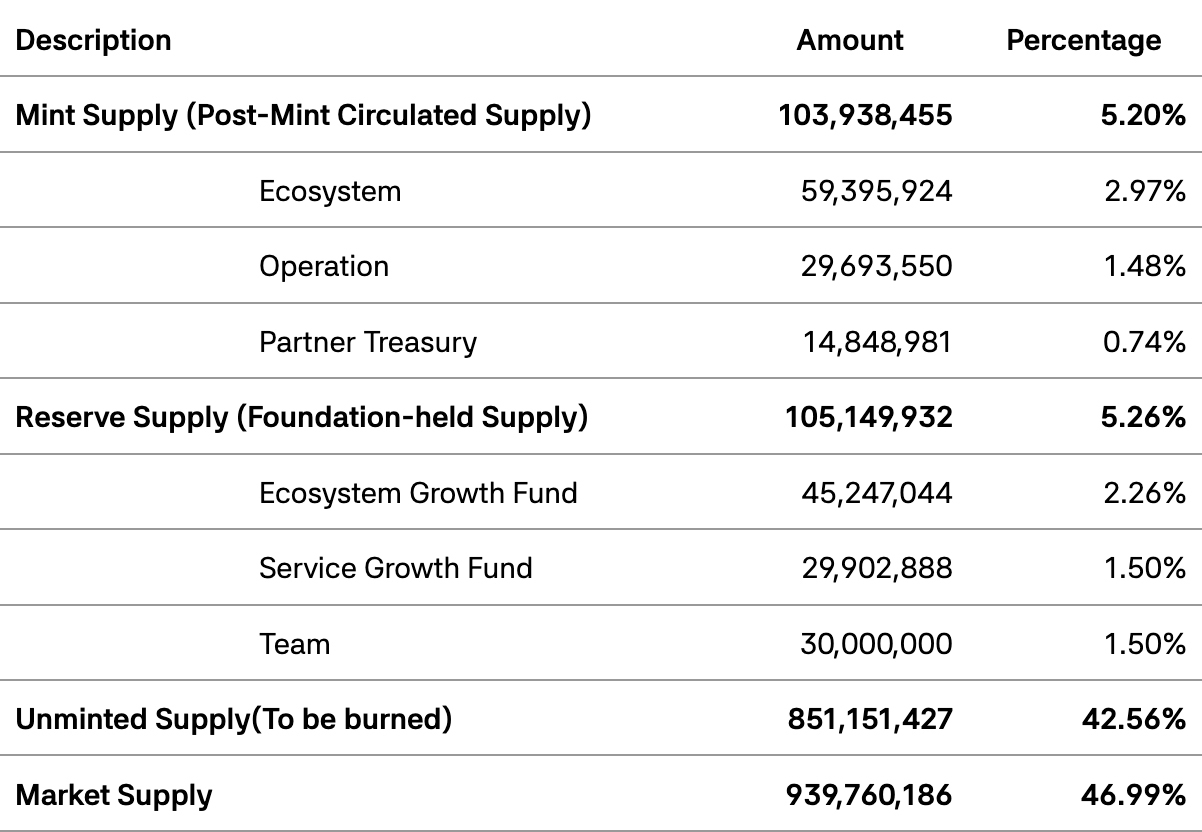Click the Service Growth Fund label
The height and width of the screenshot is (832, 1202).
pyautogui.click(x=396, y=568)
